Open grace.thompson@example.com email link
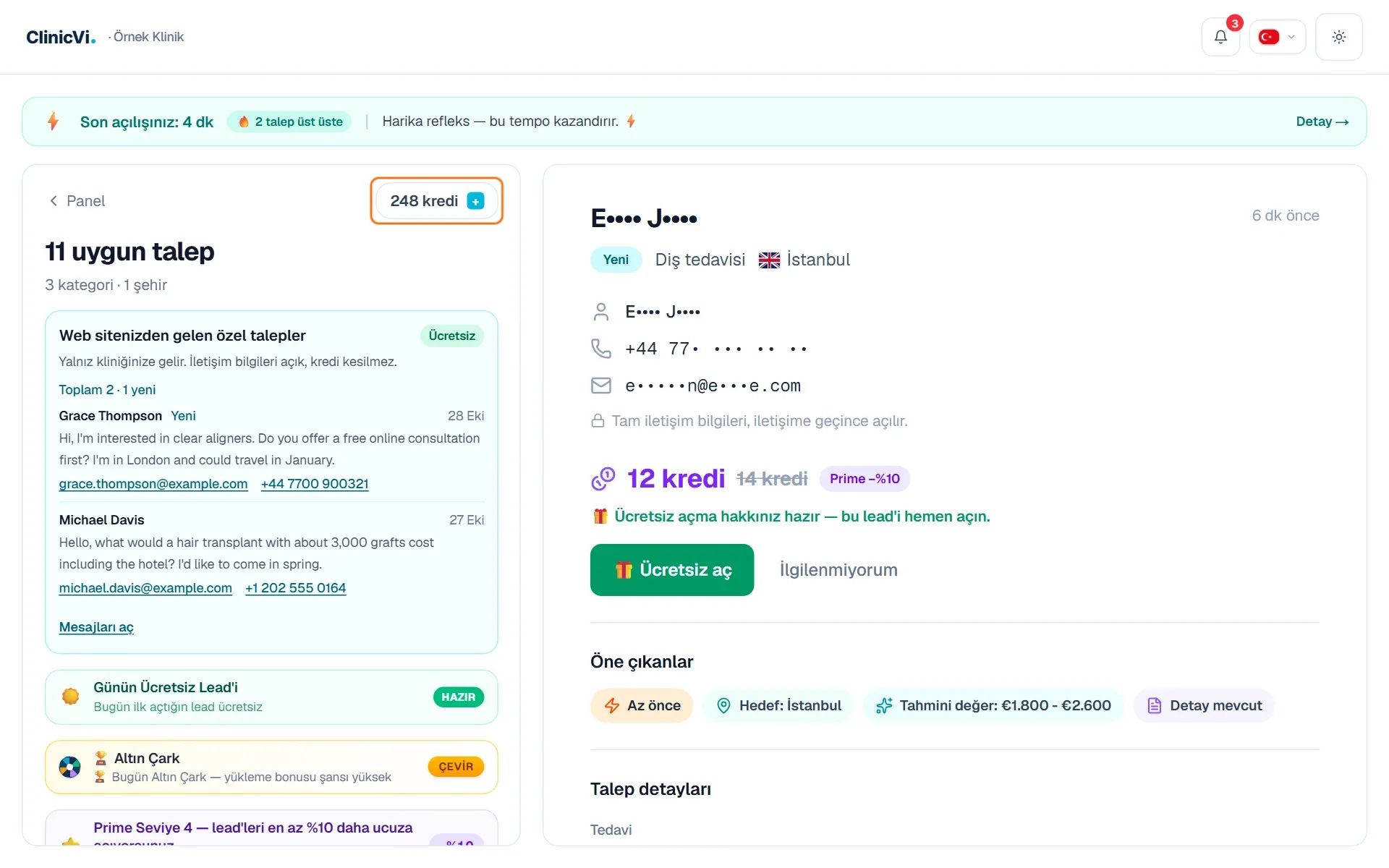1389x868 pixels. tap(153, 484)
